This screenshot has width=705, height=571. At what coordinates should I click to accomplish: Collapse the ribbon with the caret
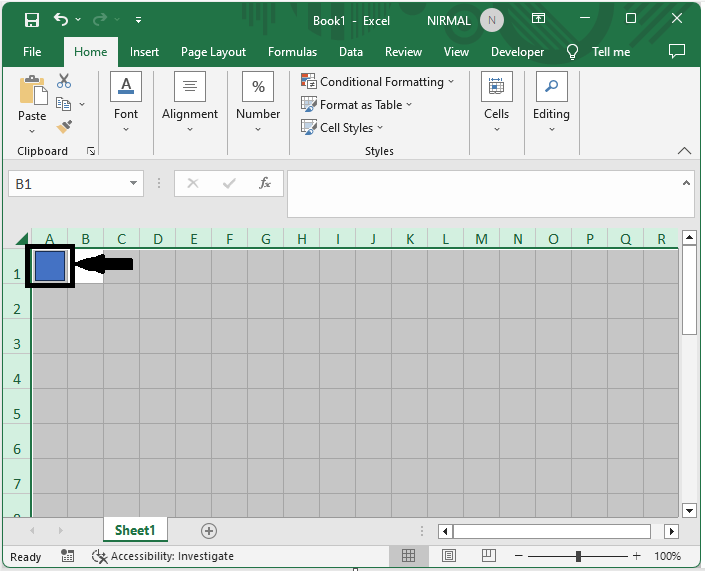[684, 151]
